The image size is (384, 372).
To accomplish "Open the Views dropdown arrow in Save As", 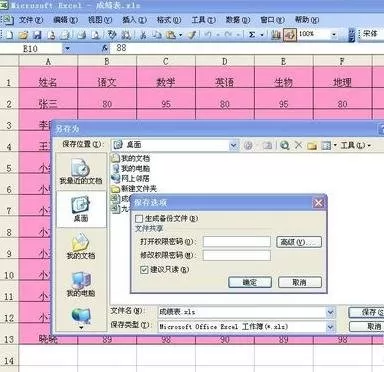I will pos(335,146).
